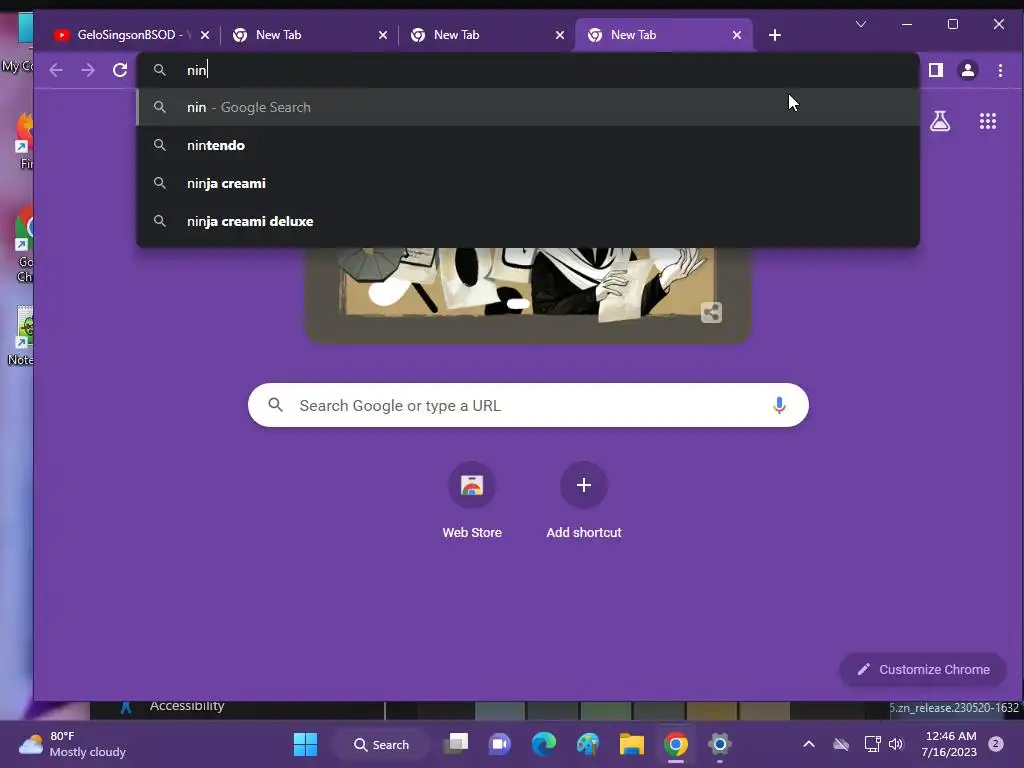
Task: Open the Windows Start menu
Action: coord(305,744)
